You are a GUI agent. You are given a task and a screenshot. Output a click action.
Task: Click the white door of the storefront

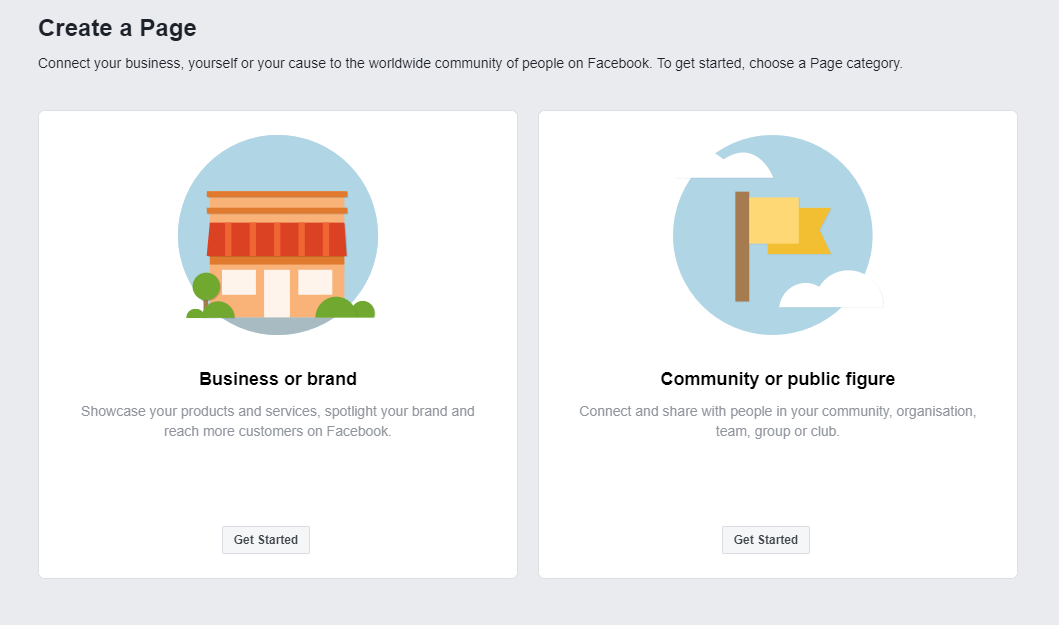277,293
